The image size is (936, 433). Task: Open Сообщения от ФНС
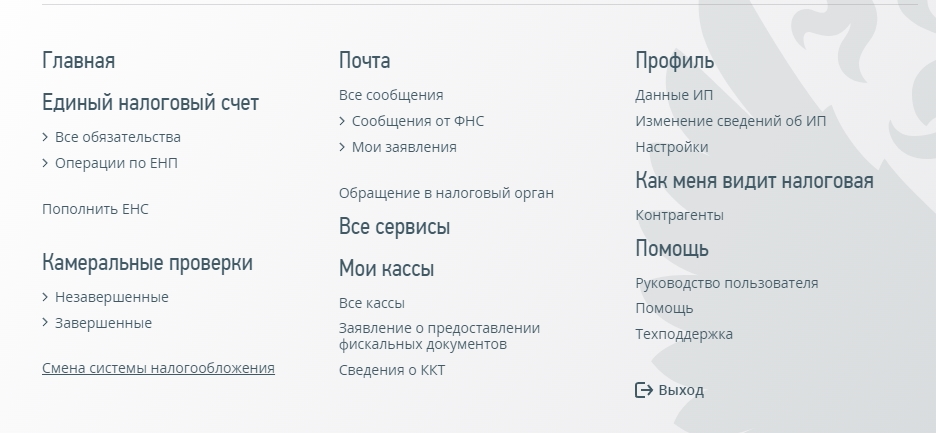coord(418,121)
